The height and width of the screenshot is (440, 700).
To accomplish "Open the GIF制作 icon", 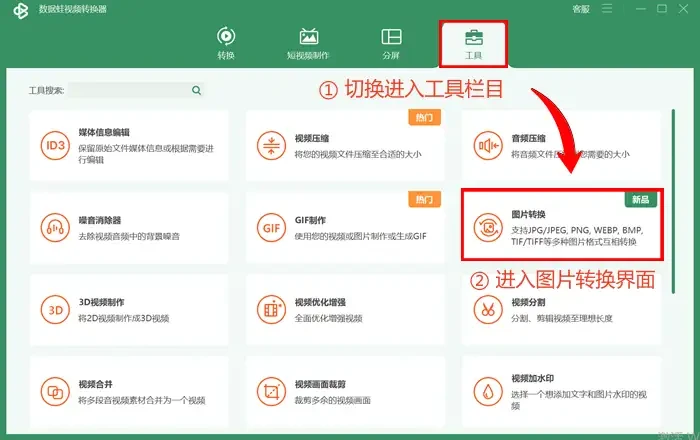I will tap(271, 228).
